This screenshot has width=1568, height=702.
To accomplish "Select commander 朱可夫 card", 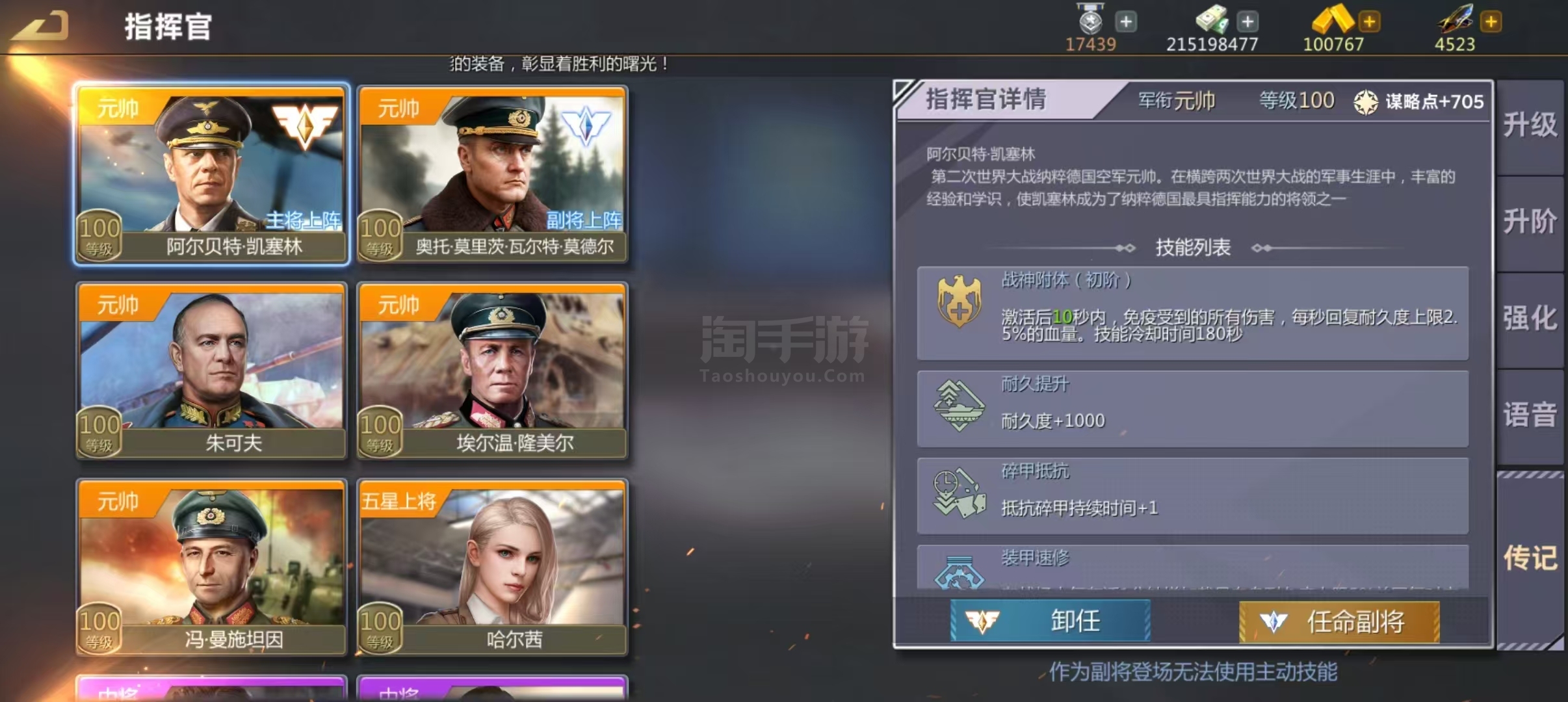I will pyautogui.click(x=212, y=370).
